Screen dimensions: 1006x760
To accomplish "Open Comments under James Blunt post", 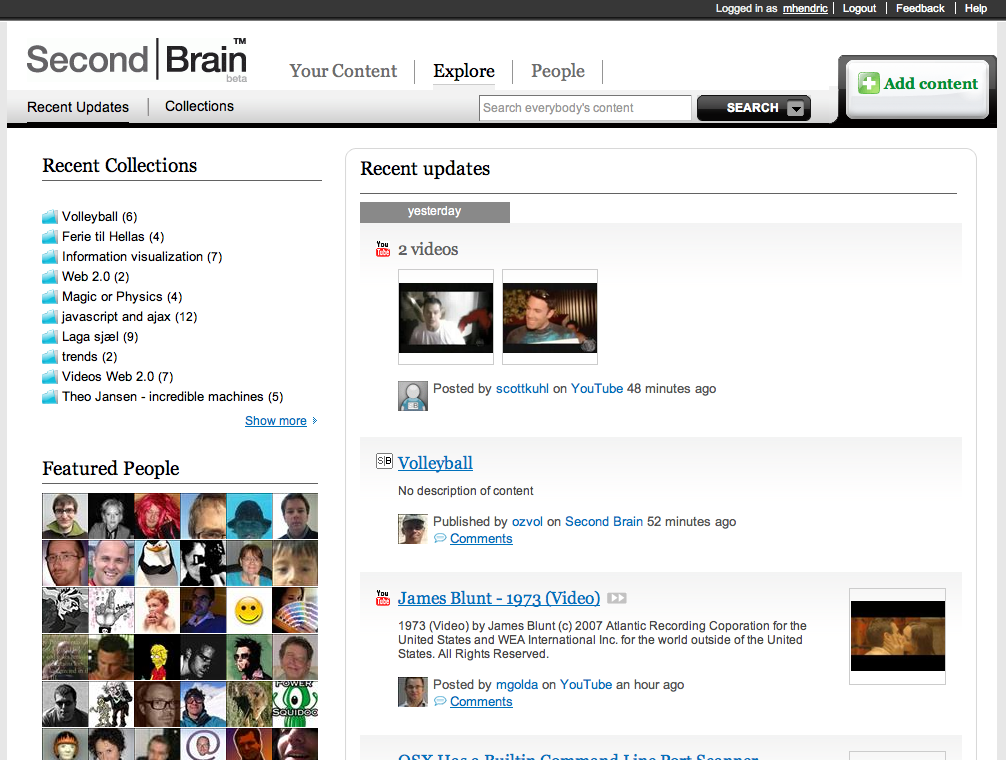I will pyautogui.click(x=481, y=702).
